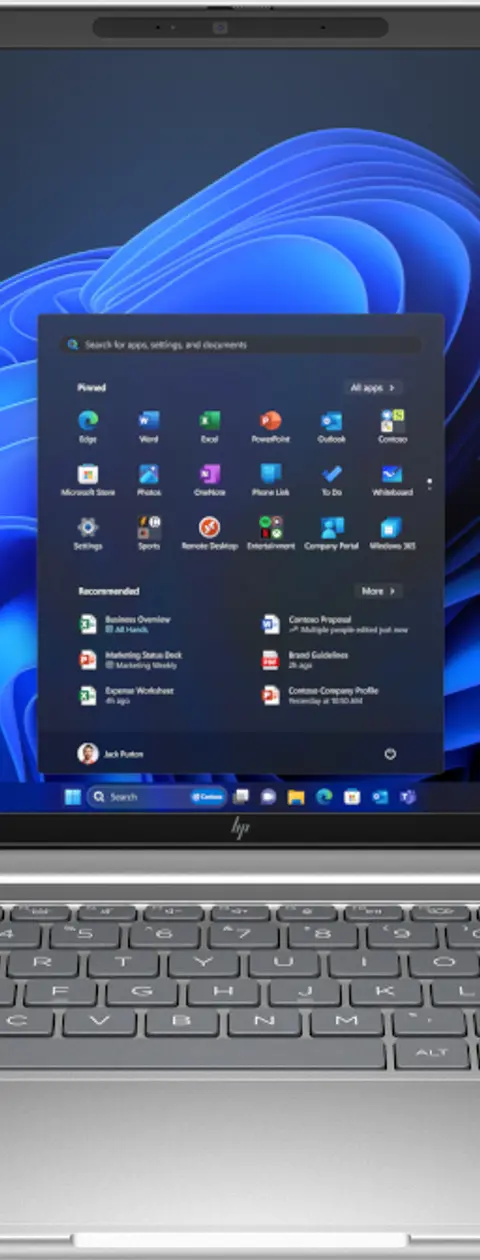The width and height of the screenshot is (480, 1260).
Task: Open the Microsoft Store pinned app
Action: point(88,480)
